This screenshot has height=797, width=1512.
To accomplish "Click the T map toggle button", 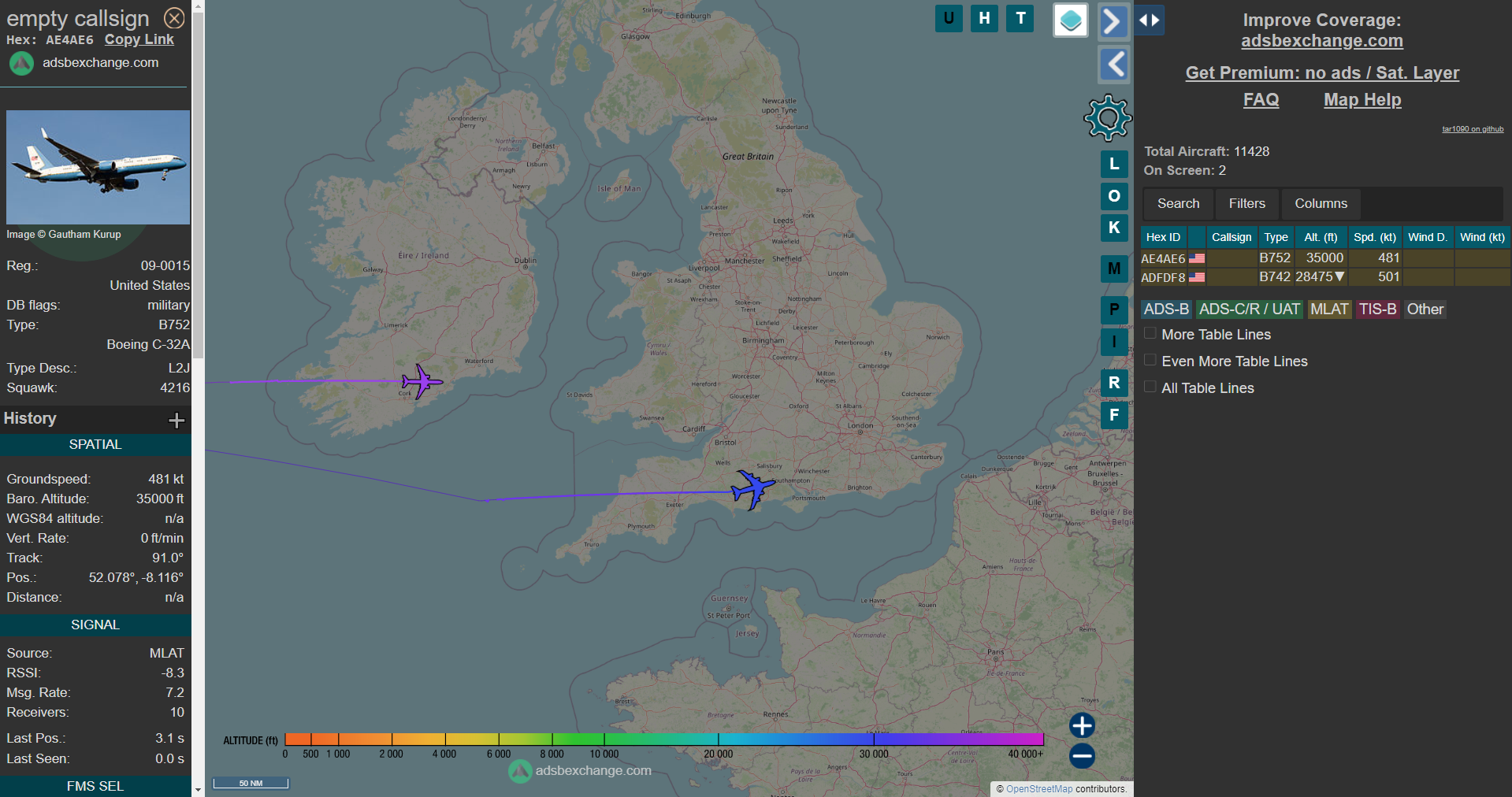I will pyautogui.click(x=1020, y=18).
